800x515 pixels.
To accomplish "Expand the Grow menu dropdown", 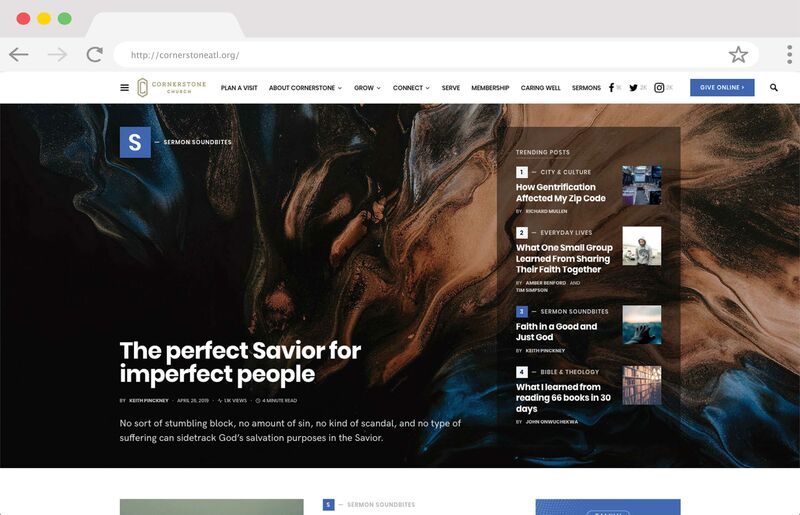I will pos(367,88).
